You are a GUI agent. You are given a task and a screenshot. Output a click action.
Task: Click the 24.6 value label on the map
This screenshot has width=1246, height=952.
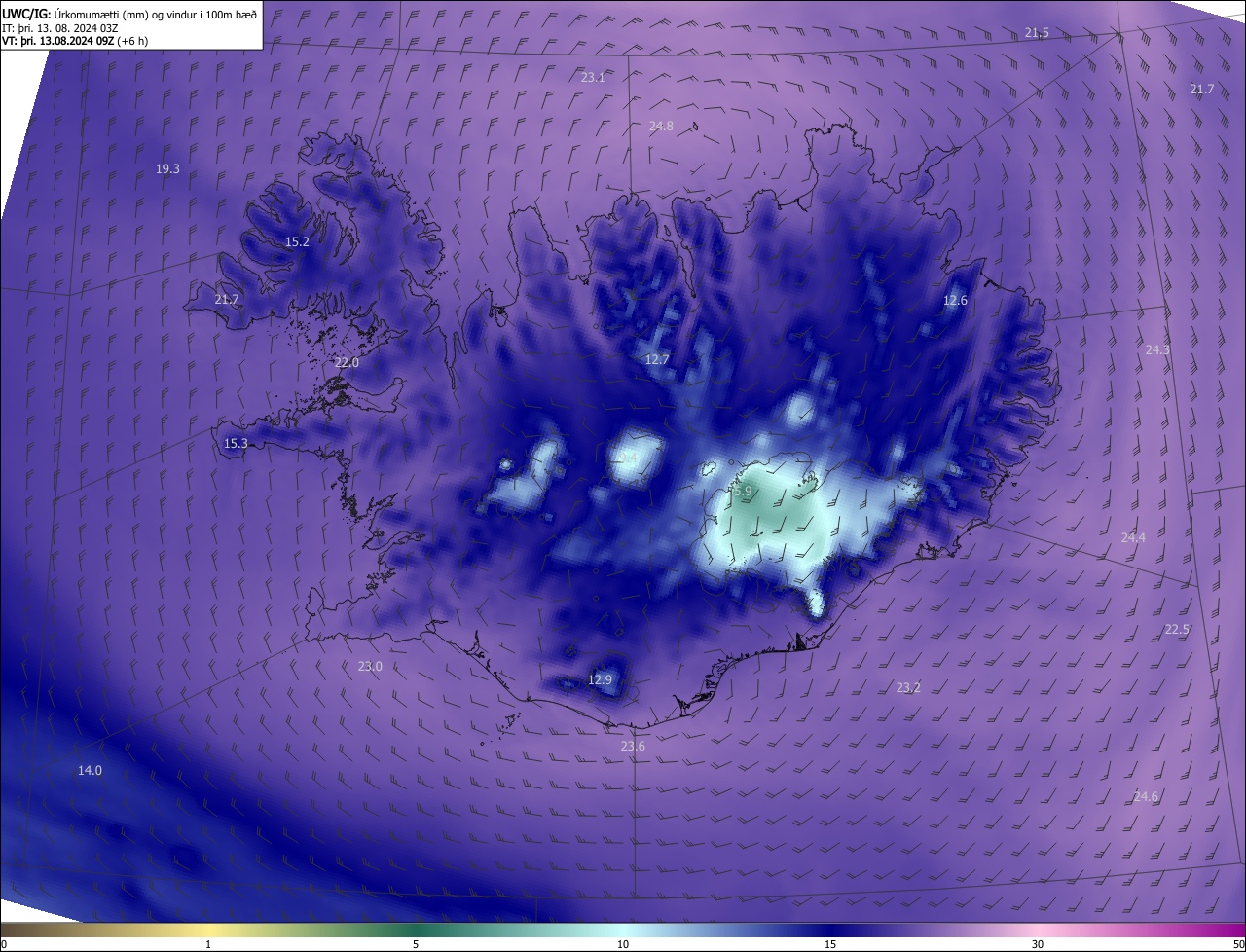click(1146, 796)
